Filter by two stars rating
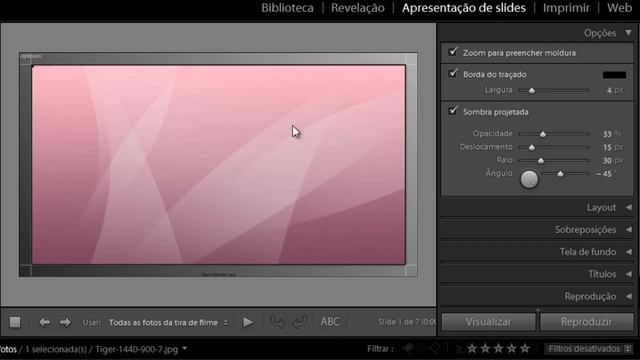This screenshot has height=360, width=640. click(x=485, y=348)
